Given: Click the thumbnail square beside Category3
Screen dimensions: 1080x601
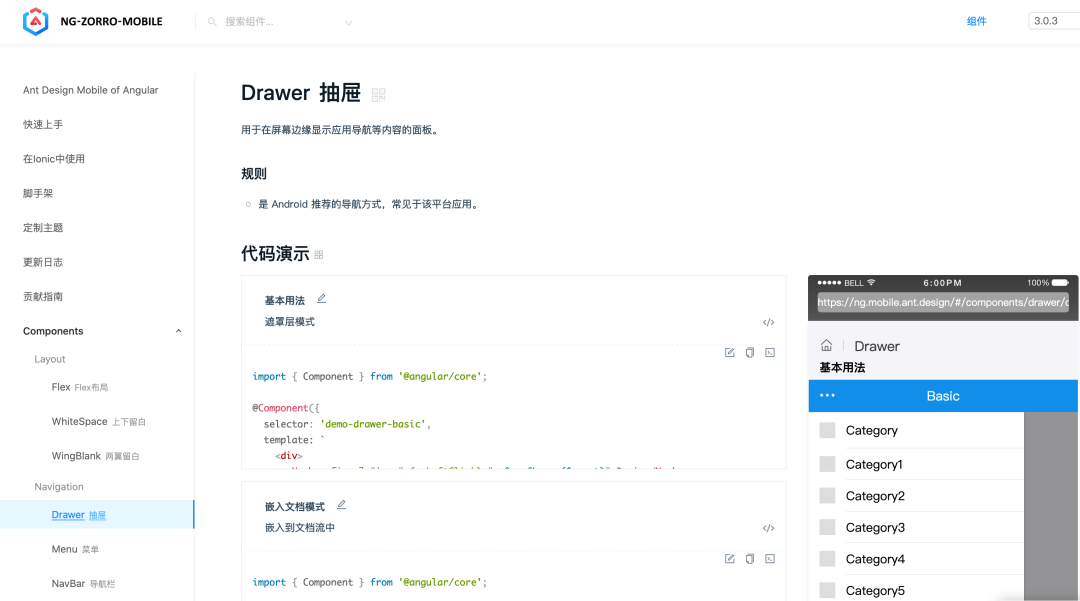Looking at the screenshot, I should tap(827, 527).
